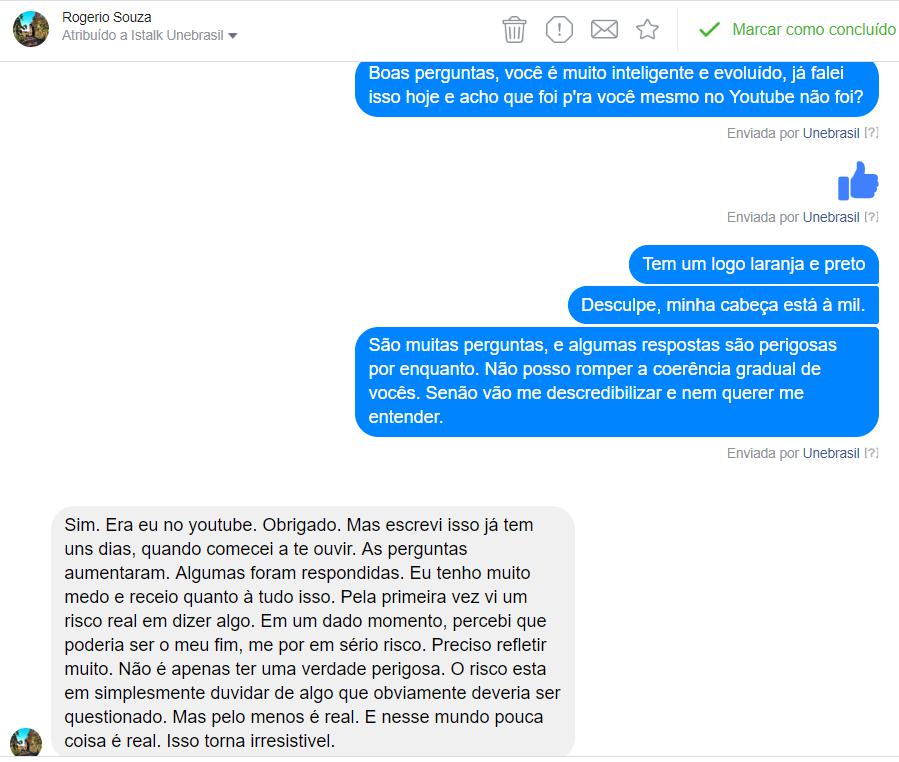Mark conversation as spam with exclamation icon
Viewport: 899px width, 762px height.
coord(559,29)
